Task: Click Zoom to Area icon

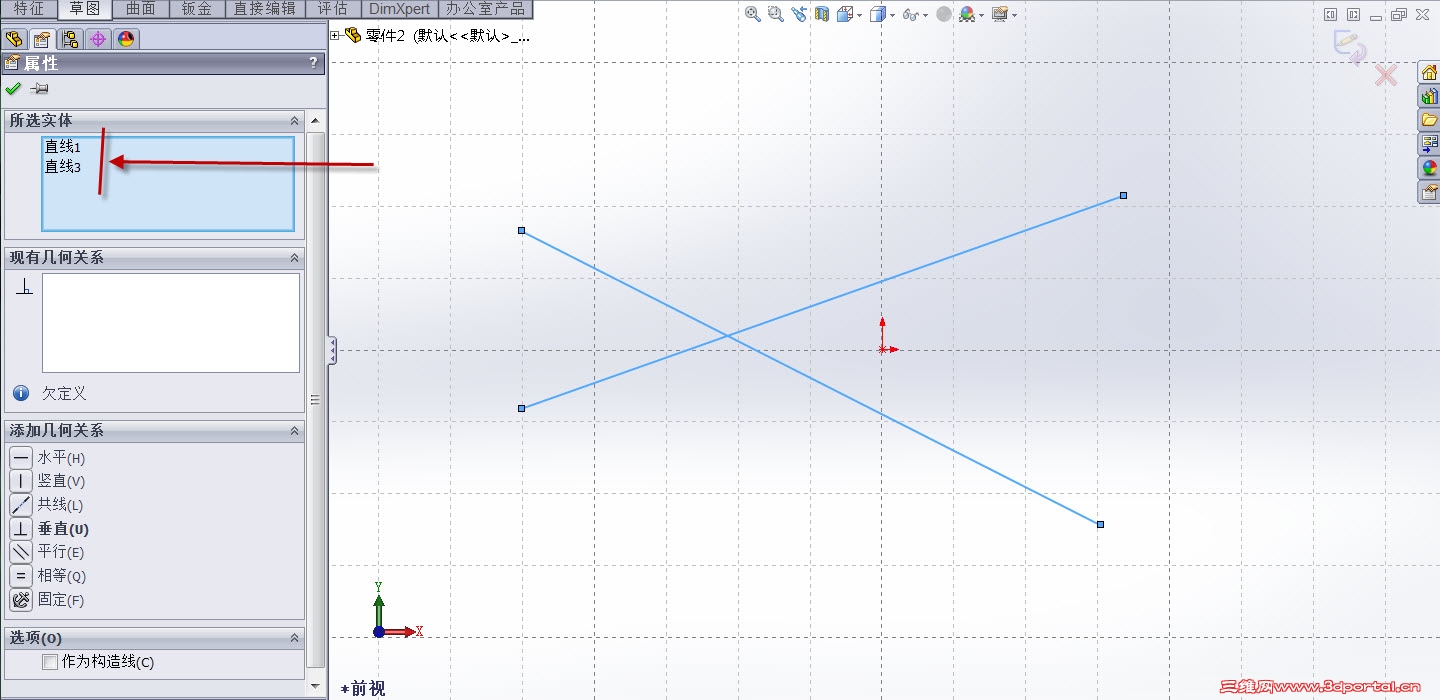Action: tap(775, 14)
